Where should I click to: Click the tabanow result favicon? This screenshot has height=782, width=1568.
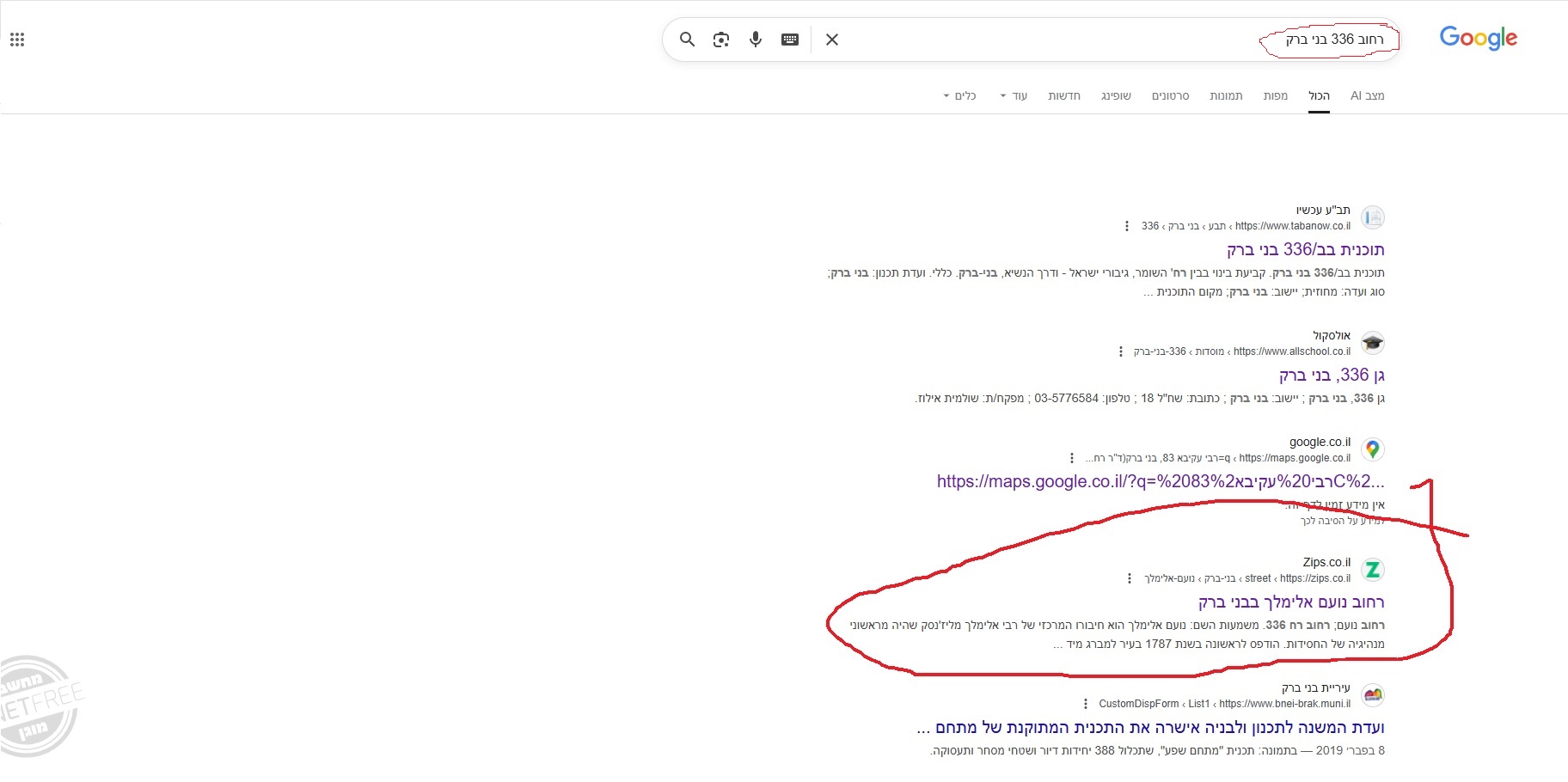click(1373, 217)
